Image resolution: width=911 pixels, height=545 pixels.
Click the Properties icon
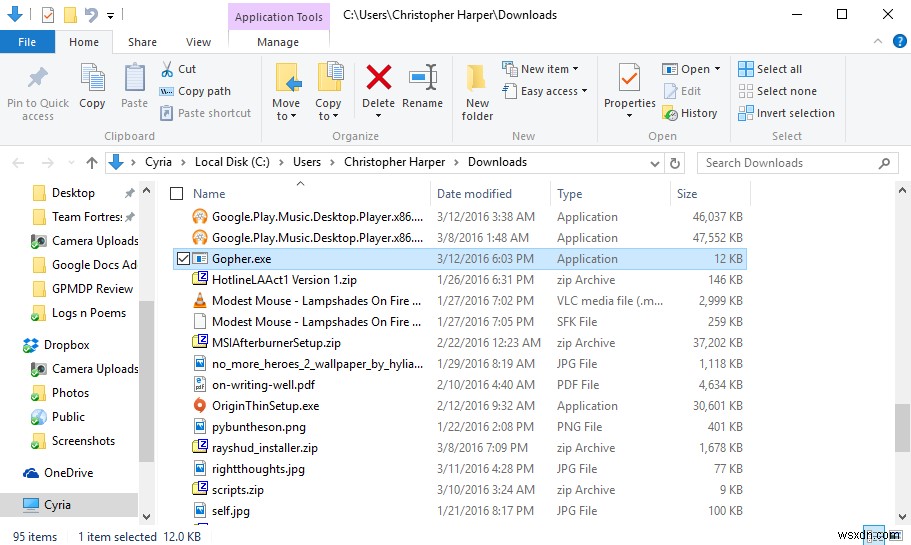click(x=629, y=78)
